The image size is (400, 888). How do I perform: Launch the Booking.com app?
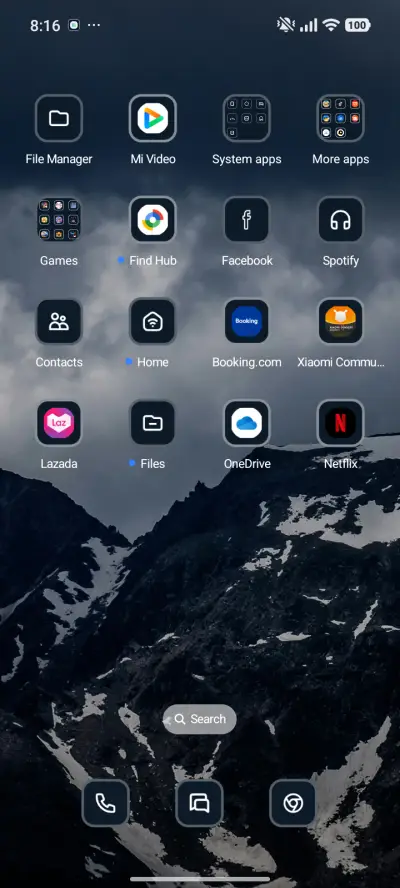click(x=246, y=321)
